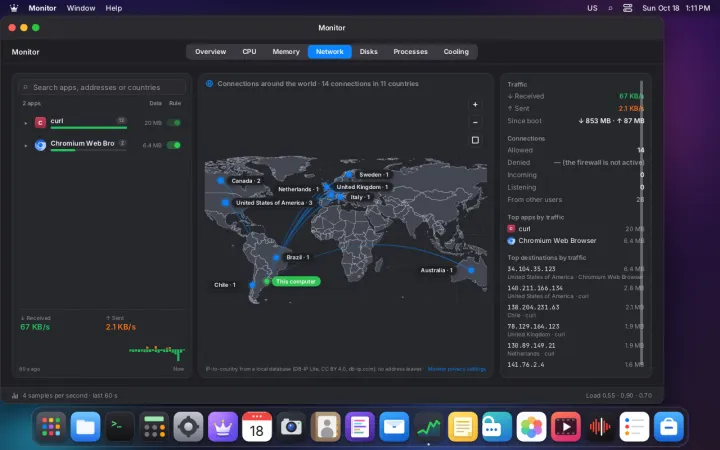The height and width of the screenshot is (450, 720).
Task: Toggle the rule switch for Chromium Web Browser
Action: click(174, 145)
